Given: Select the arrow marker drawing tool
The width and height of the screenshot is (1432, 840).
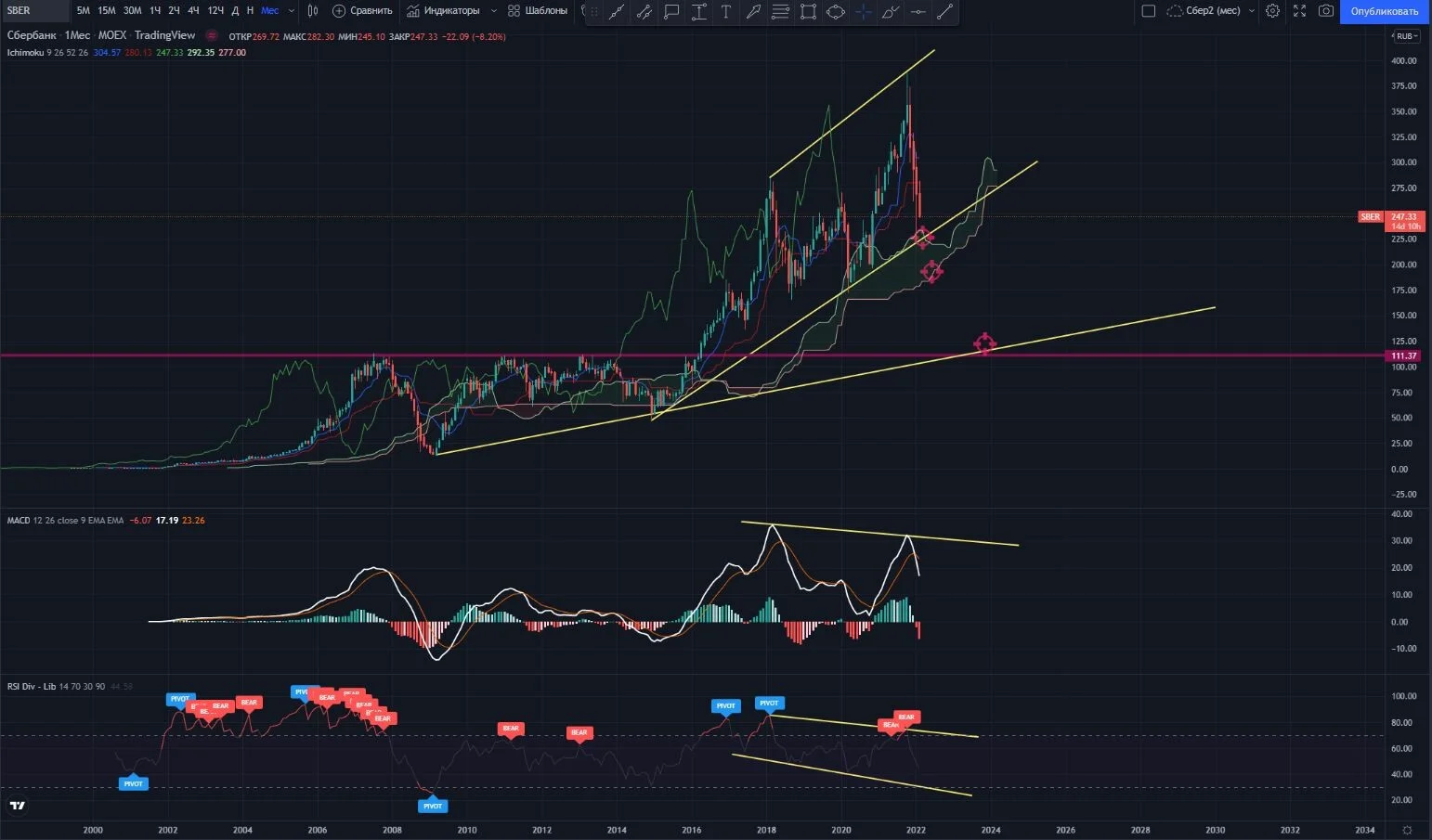Looking at the screenshot, I should [753, 11].
